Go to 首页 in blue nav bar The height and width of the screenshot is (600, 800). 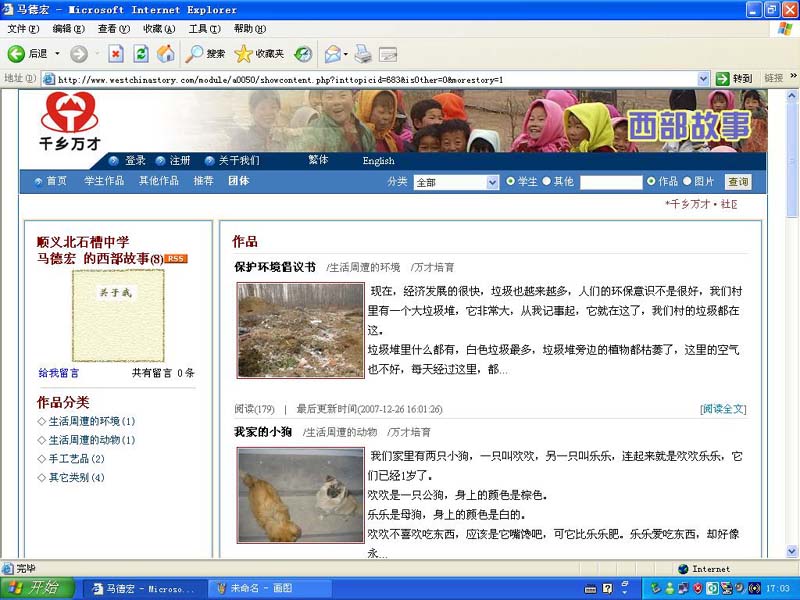56,181
